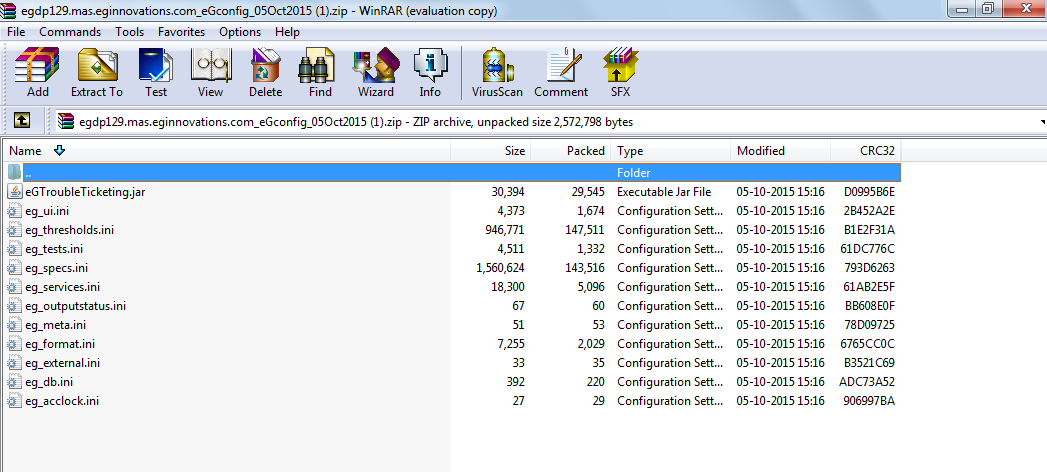
Task: Click CRC32 value ADC73A52
Action: coord(867,383)
